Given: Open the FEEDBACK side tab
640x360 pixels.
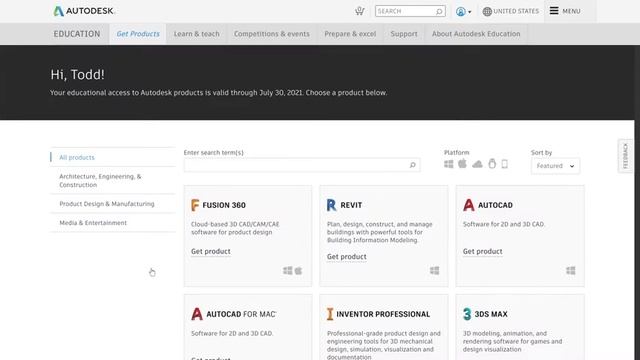Looking at the screenshot, I should (625, 156).
